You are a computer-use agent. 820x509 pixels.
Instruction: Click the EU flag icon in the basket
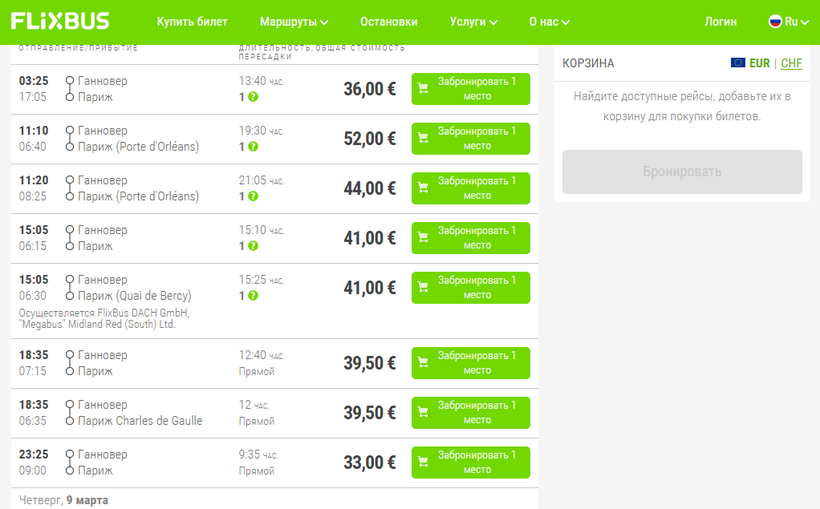738,63
